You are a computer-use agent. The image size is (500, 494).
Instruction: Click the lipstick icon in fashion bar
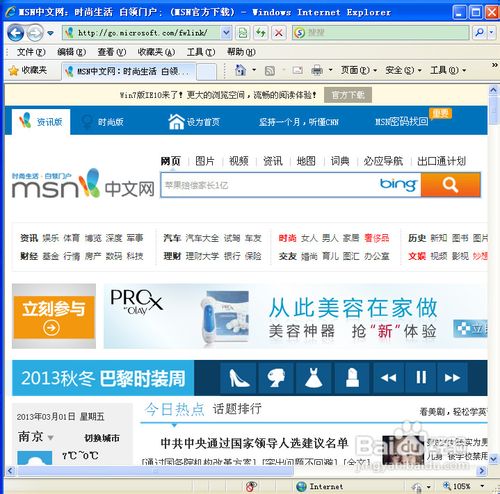[x=352, y=378]
